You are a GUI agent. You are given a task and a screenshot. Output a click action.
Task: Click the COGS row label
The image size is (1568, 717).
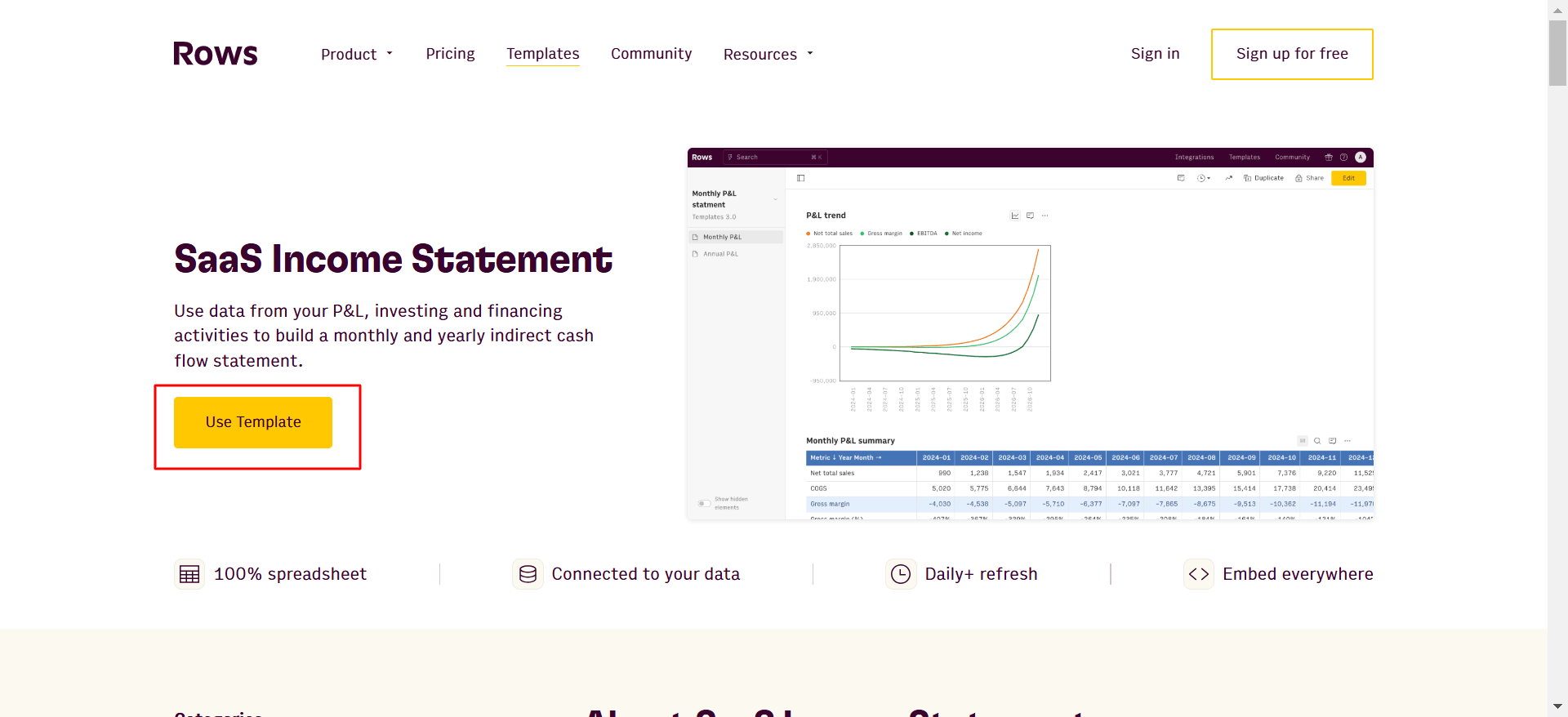click(x=818, y=488)
